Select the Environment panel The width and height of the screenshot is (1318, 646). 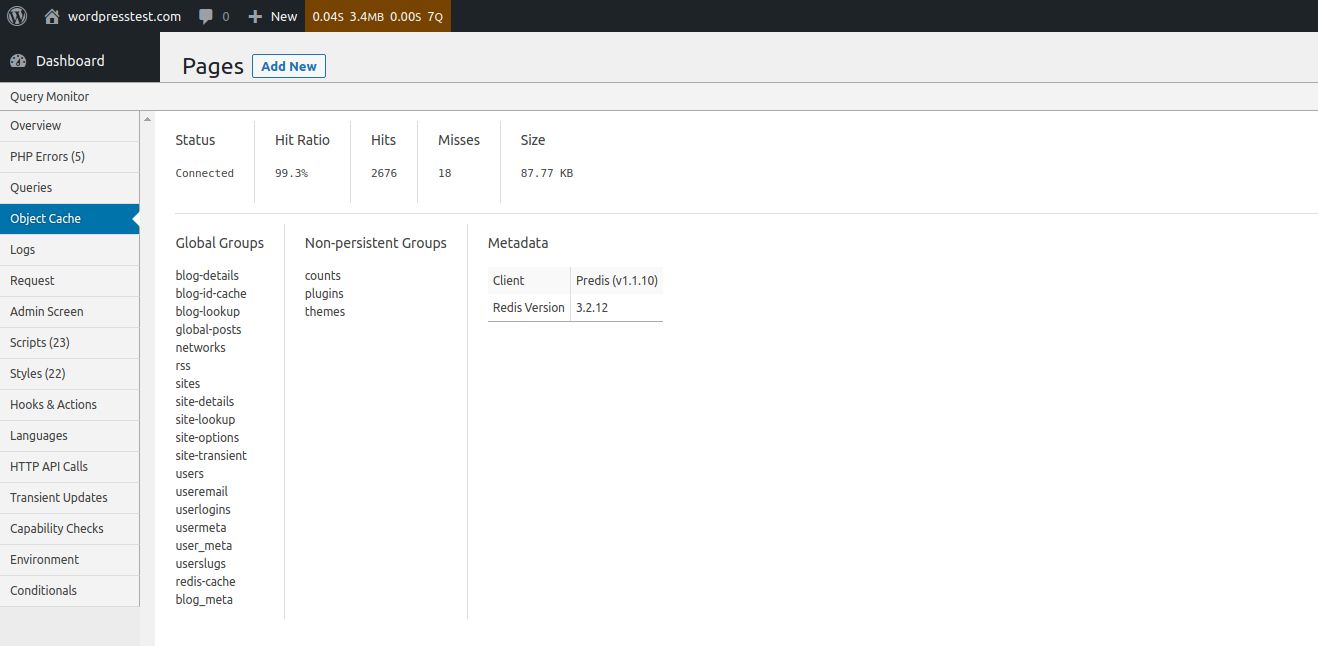44,559
